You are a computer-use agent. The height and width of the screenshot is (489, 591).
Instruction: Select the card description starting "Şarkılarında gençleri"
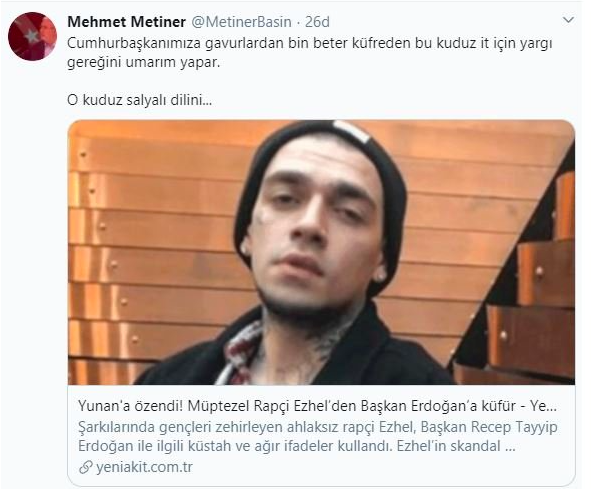pos(317,436)
